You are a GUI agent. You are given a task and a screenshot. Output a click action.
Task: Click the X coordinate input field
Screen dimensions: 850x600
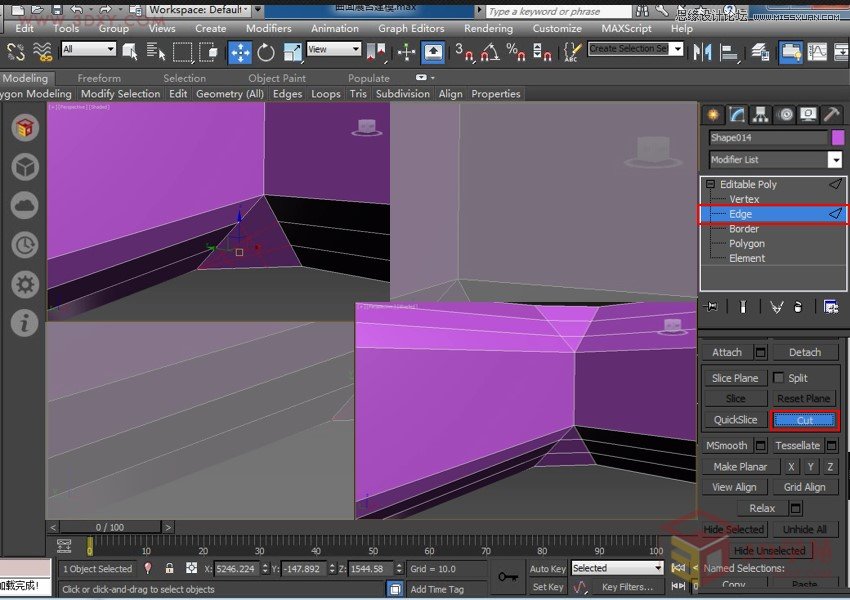235,569
